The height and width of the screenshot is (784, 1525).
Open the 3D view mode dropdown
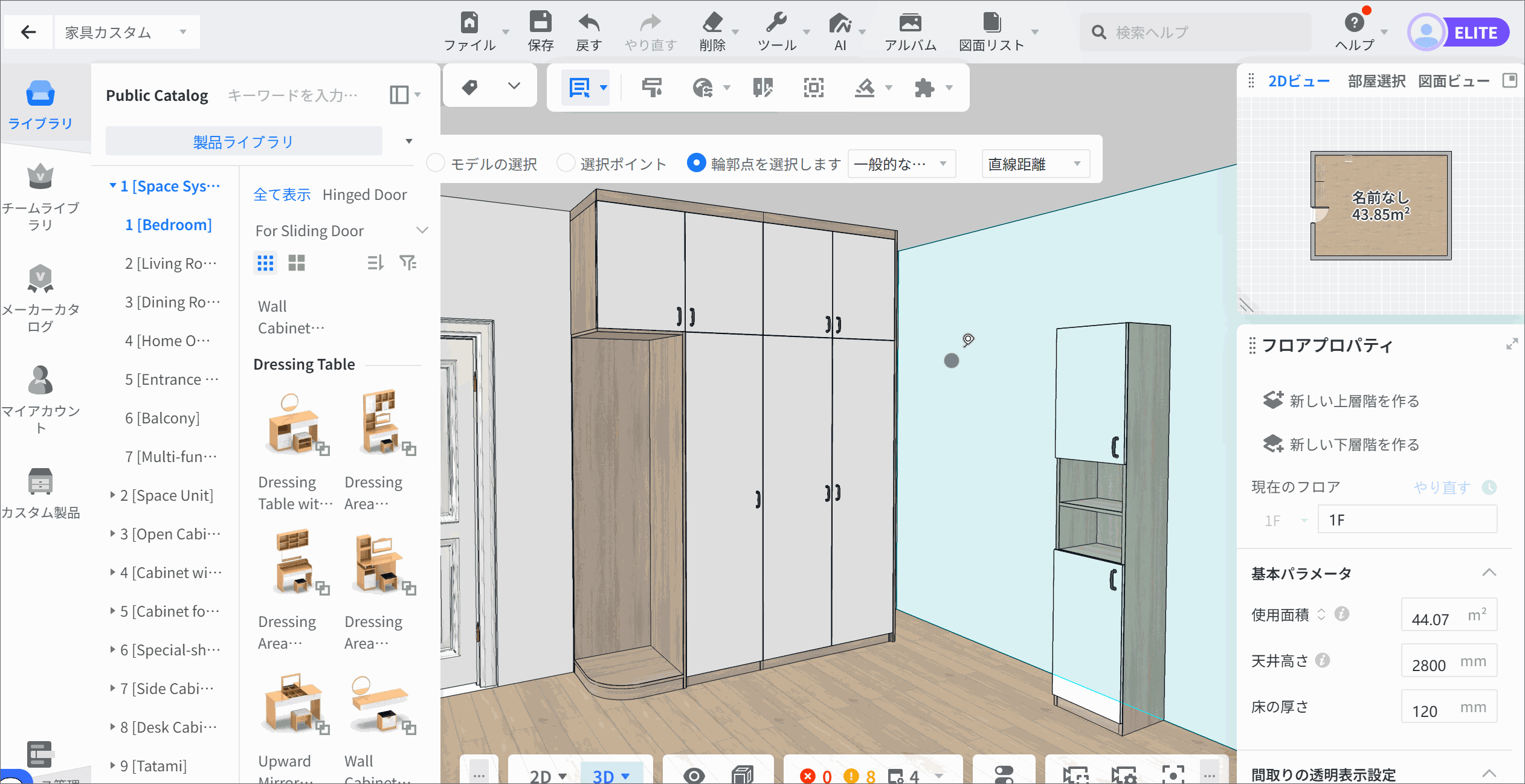point(625,776)
